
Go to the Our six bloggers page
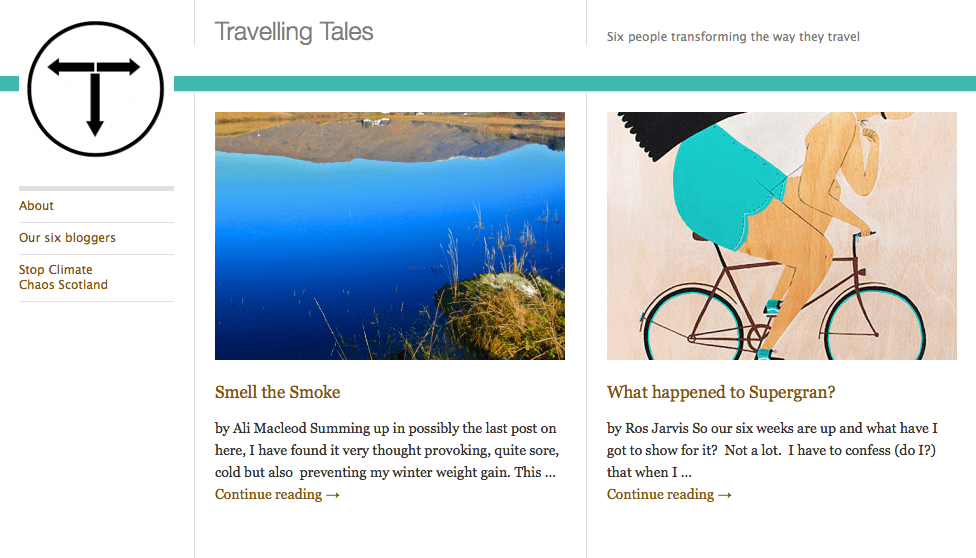click(x=67, y=238)
